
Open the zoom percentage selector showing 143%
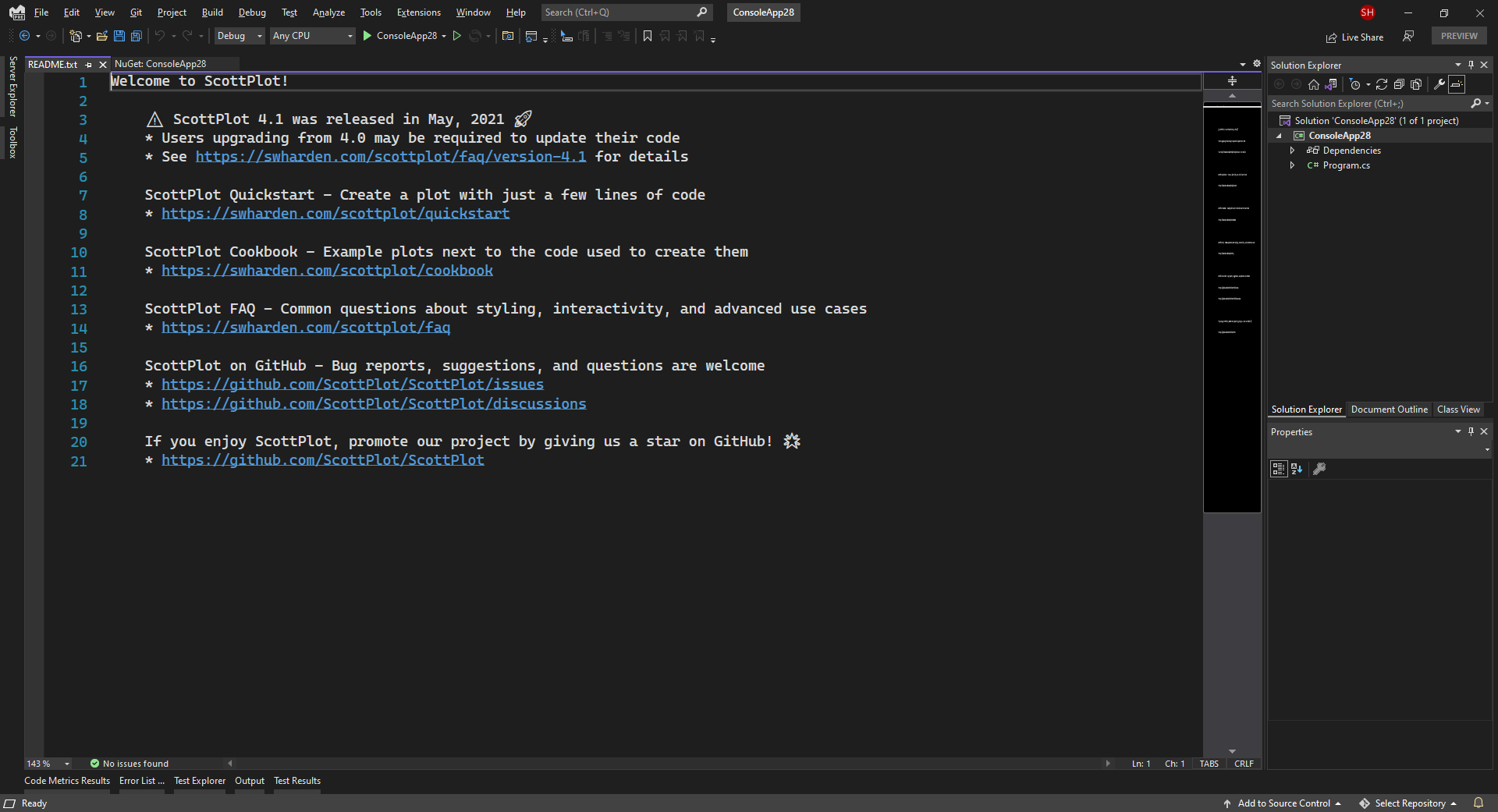pyautogui.click(x=47, y=763)
